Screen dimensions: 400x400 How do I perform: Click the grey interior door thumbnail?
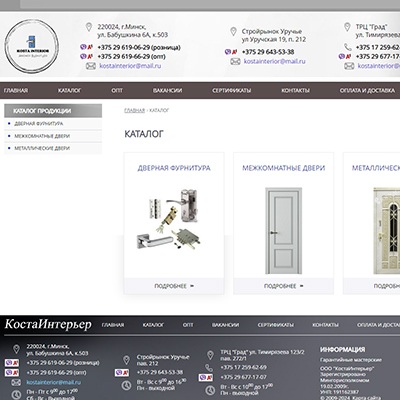pos(284,231)
